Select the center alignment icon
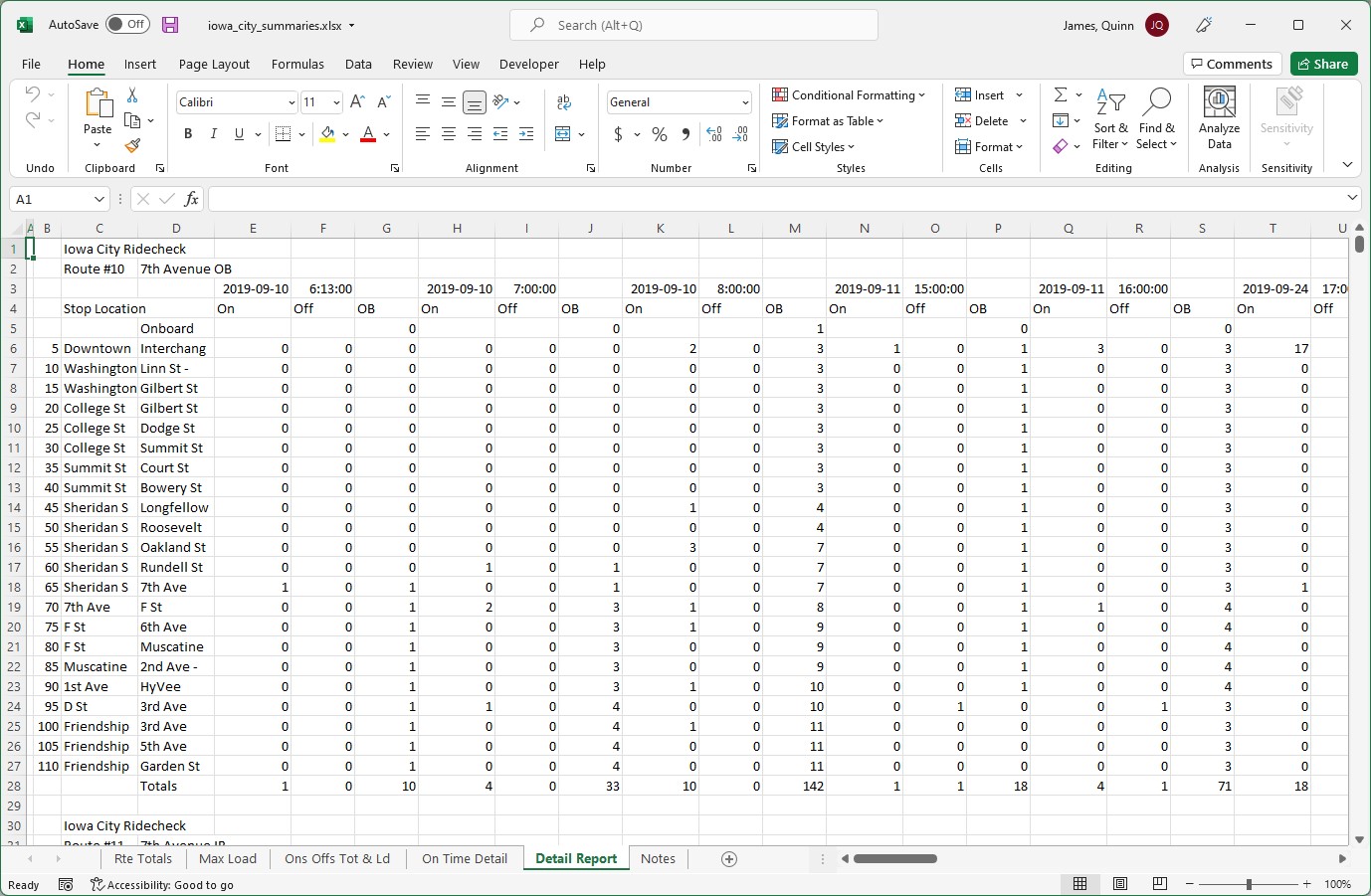This screenshot has height=896, width=1371. [448, 133]
